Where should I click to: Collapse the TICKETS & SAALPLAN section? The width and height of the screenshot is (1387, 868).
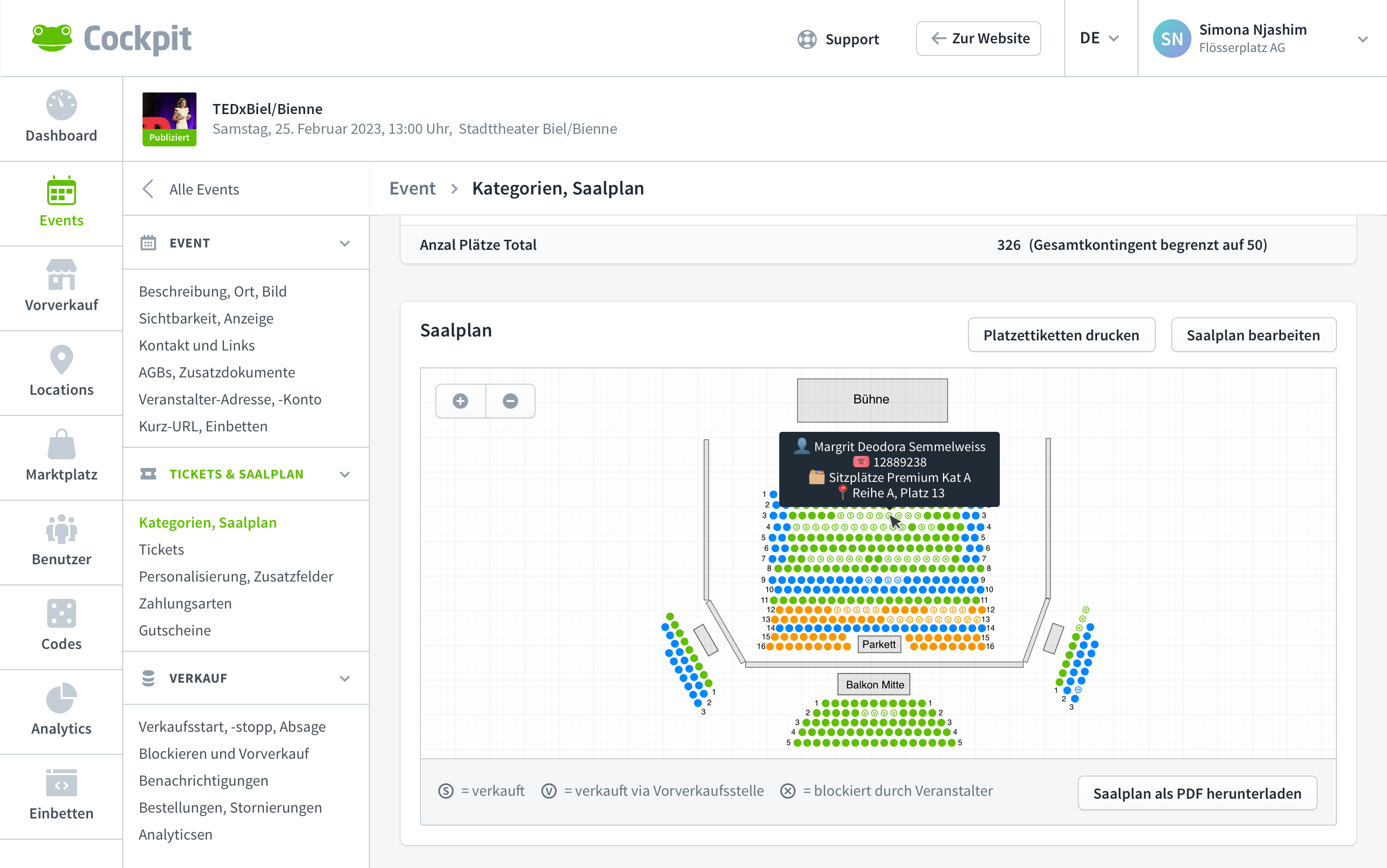345,474
